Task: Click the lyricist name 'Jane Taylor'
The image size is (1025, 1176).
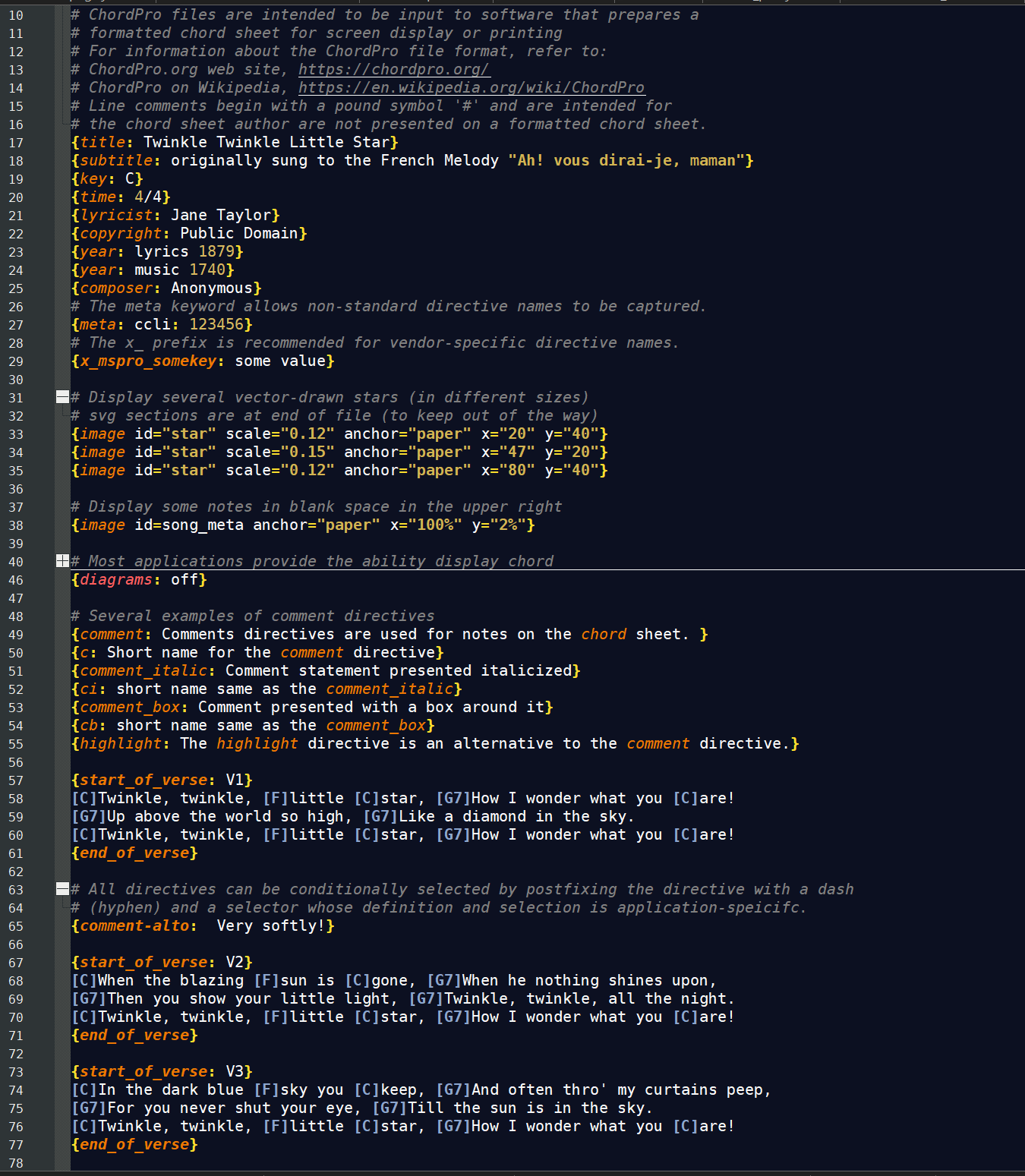Action: pos(221,215)
